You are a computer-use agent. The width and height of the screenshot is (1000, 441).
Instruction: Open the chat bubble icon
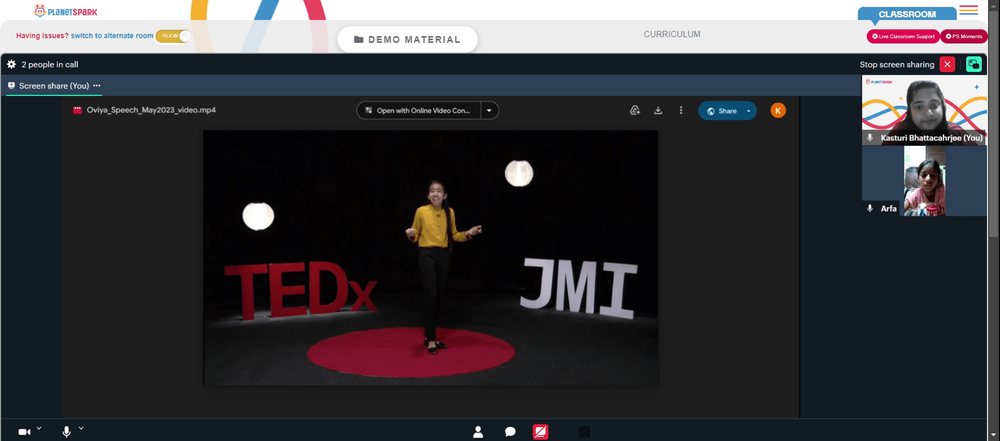click(x=510, y=432)
